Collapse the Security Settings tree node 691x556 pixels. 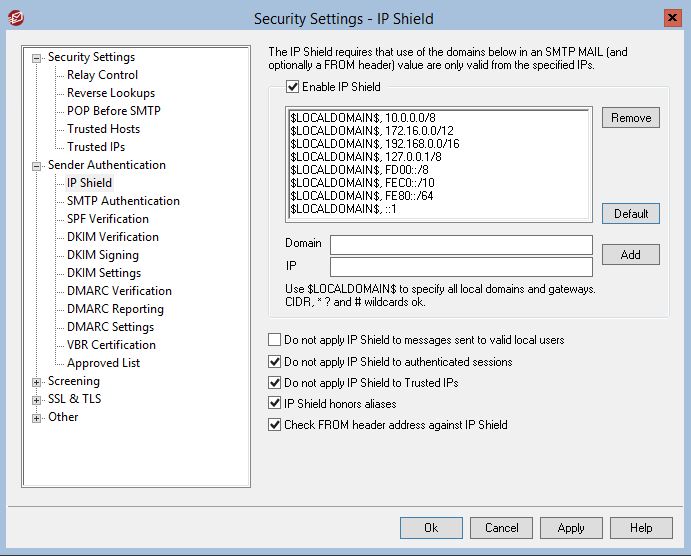pyautogui.click(x=37, y=58)
